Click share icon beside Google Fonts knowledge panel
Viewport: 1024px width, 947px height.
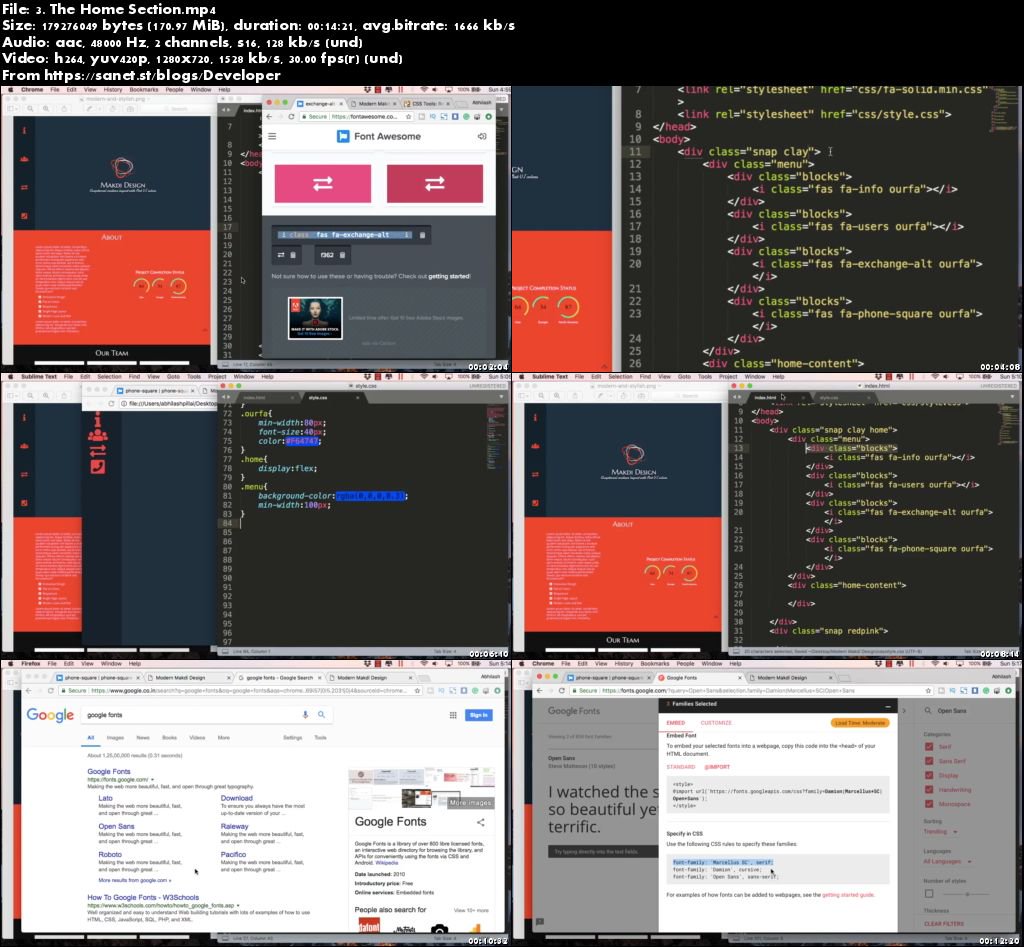pos(481,822)
